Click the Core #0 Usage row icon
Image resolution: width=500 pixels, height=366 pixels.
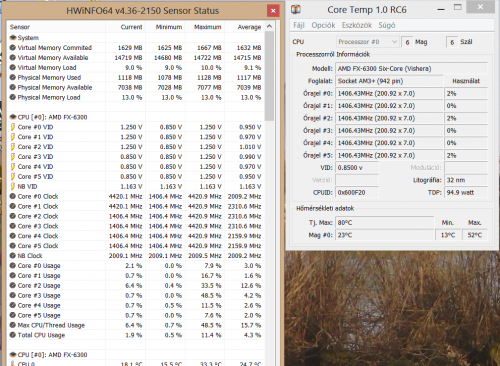pyautogui.click(x=13, y=266)
